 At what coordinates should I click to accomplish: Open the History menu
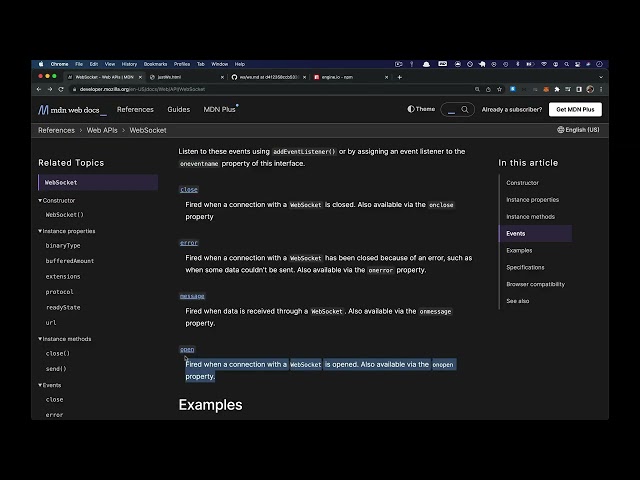click(129, 64)
